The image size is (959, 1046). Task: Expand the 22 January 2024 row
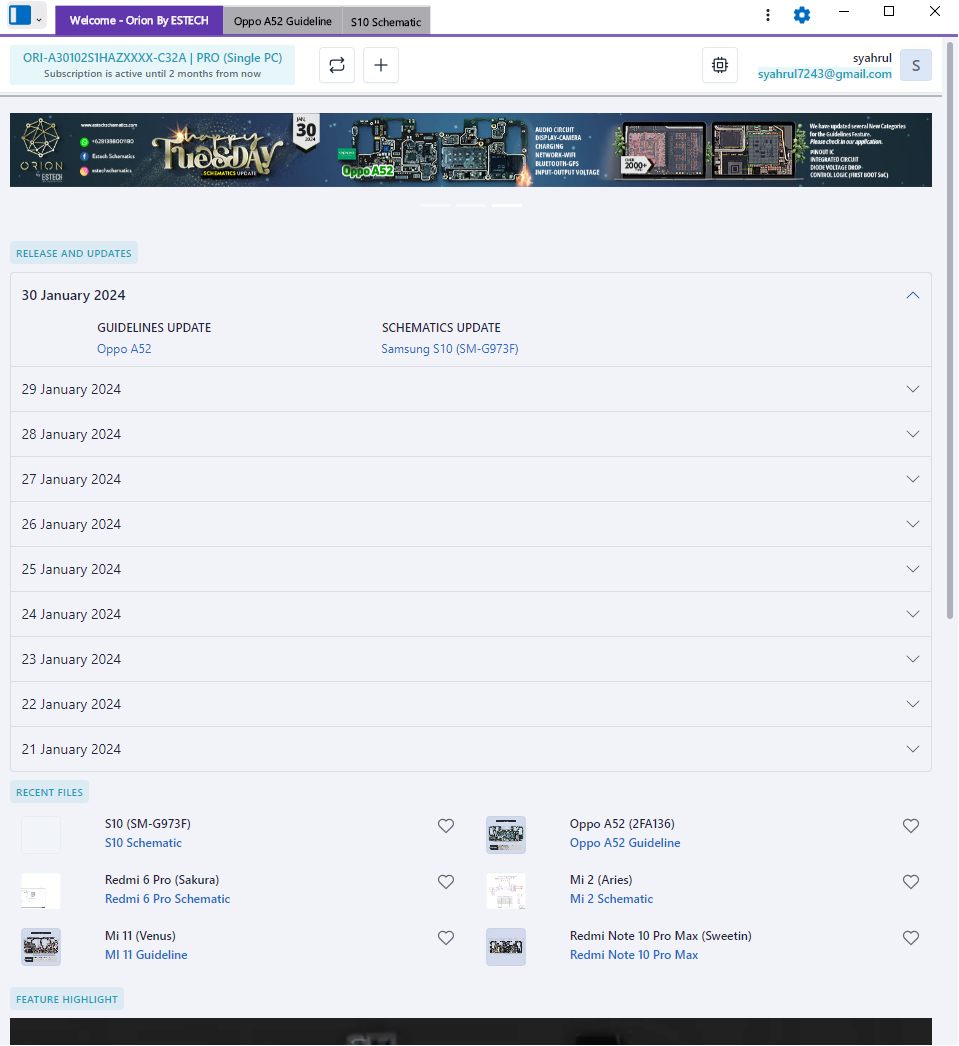click(471, 704)
